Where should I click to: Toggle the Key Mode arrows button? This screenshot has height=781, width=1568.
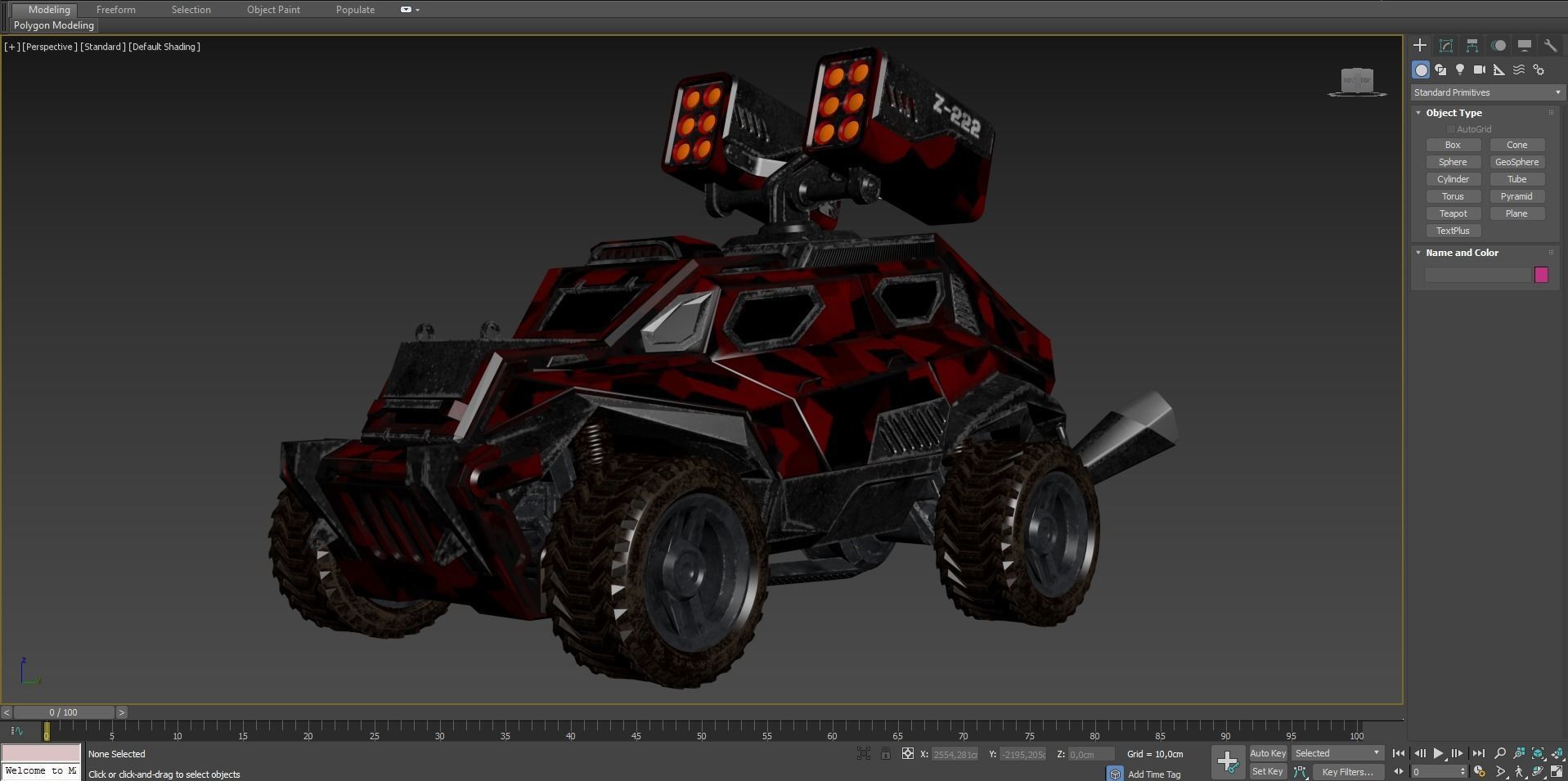(x=1398, y=771)
